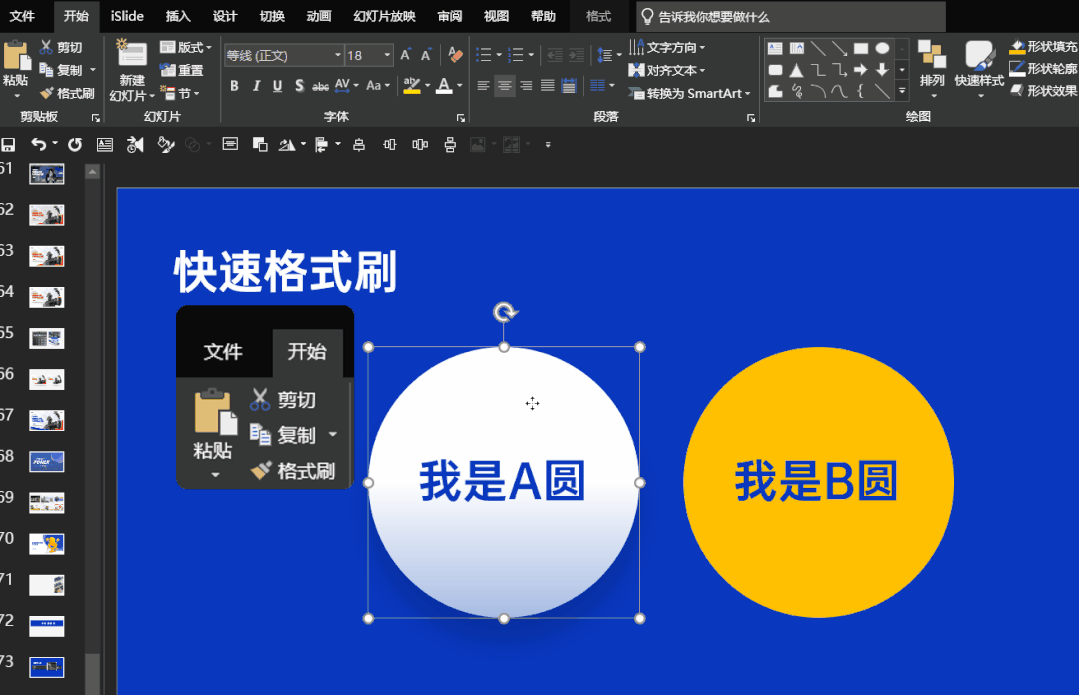Open the Paragraph (段落) dialog launcher
This screenshot has height=695, width=1079.
751,118
